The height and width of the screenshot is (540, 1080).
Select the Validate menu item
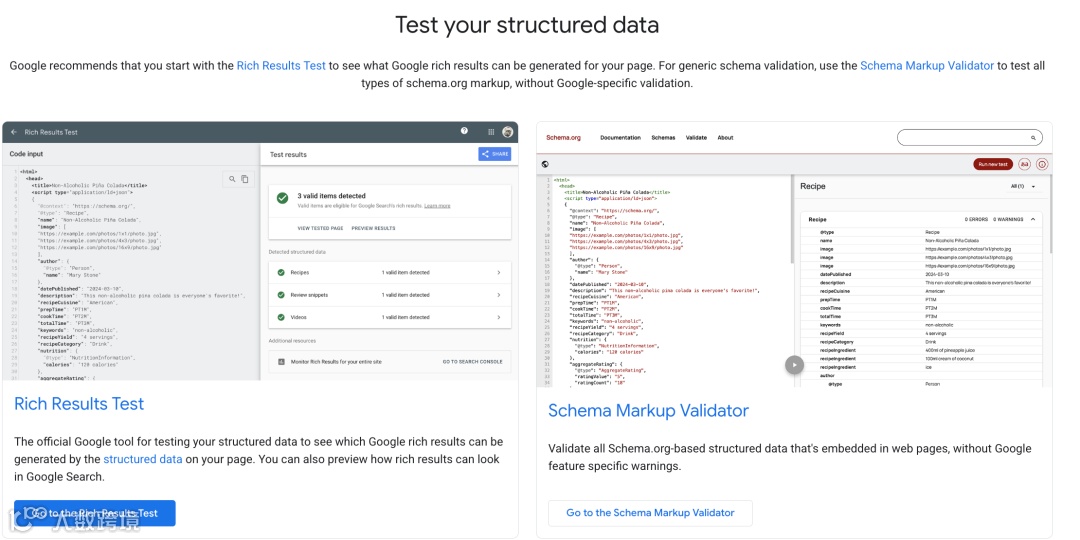pos(696,138)
